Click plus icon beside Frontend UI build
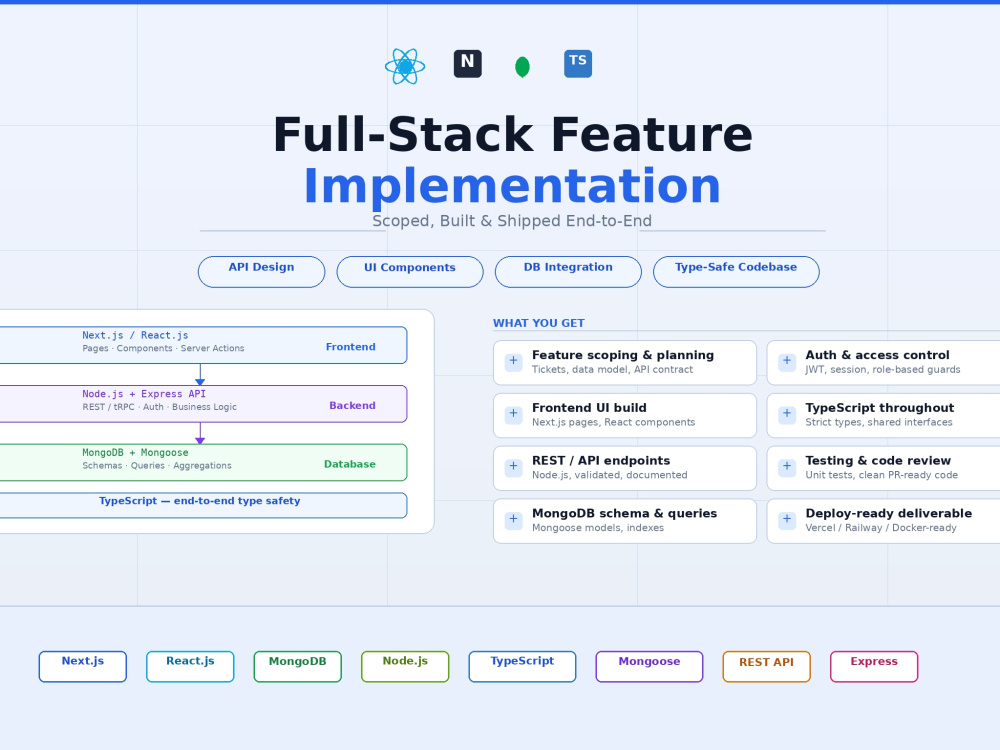 click(513, 415)
